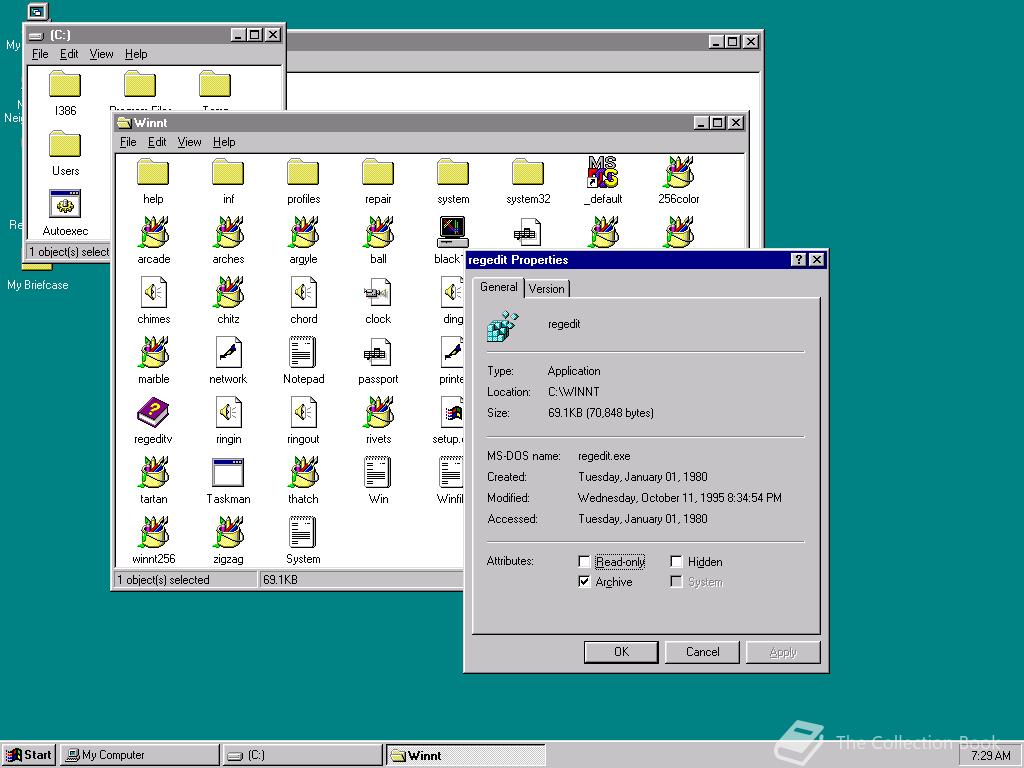Select the rivets bitmap icon

[379, 412]
